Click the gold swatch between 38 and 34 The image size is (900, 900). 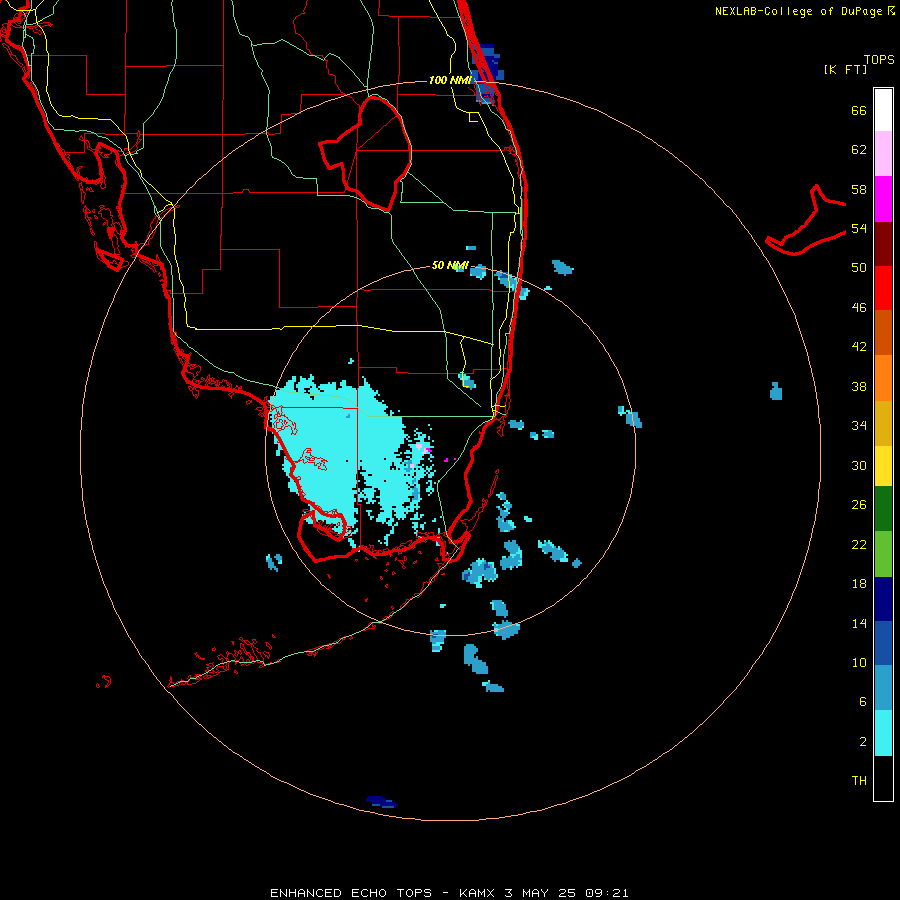tap(883, 423)
